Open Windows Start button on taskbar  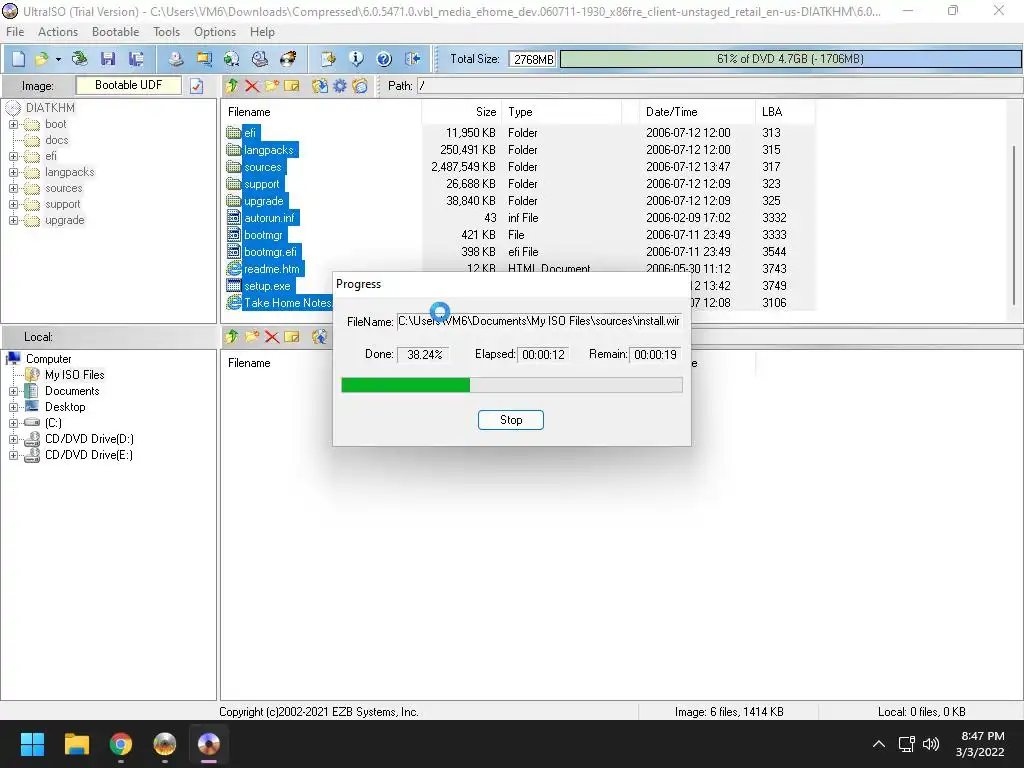pyautogui.click(x=32, y=744)
